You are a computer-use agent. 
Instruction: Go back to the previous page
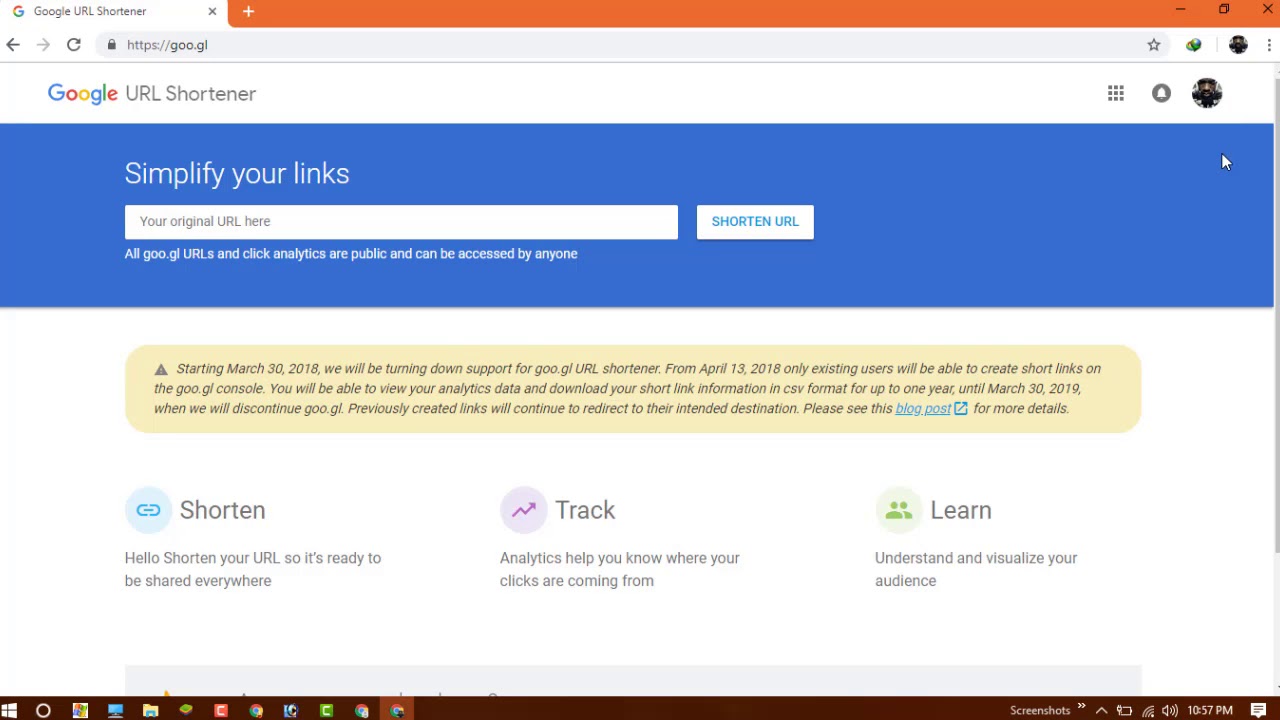pyautogui.click(x=13, y=45)
